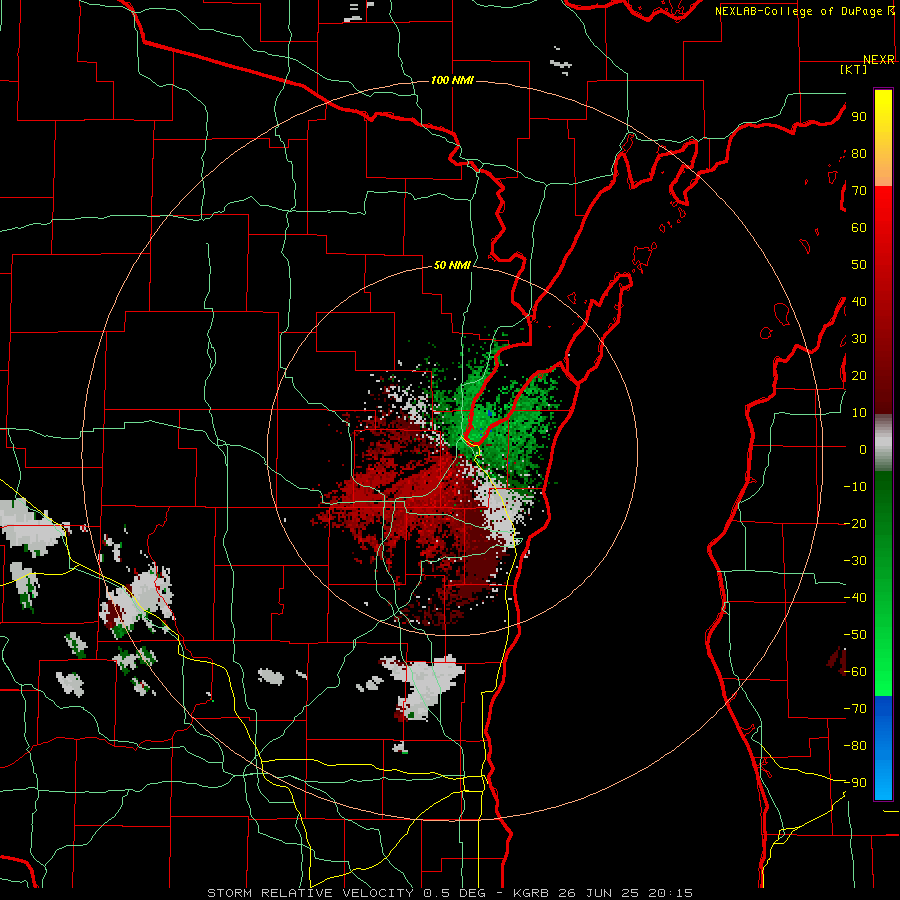
Task: Click the "50 NMI" range ring label
Action: [x=452, y=265]
